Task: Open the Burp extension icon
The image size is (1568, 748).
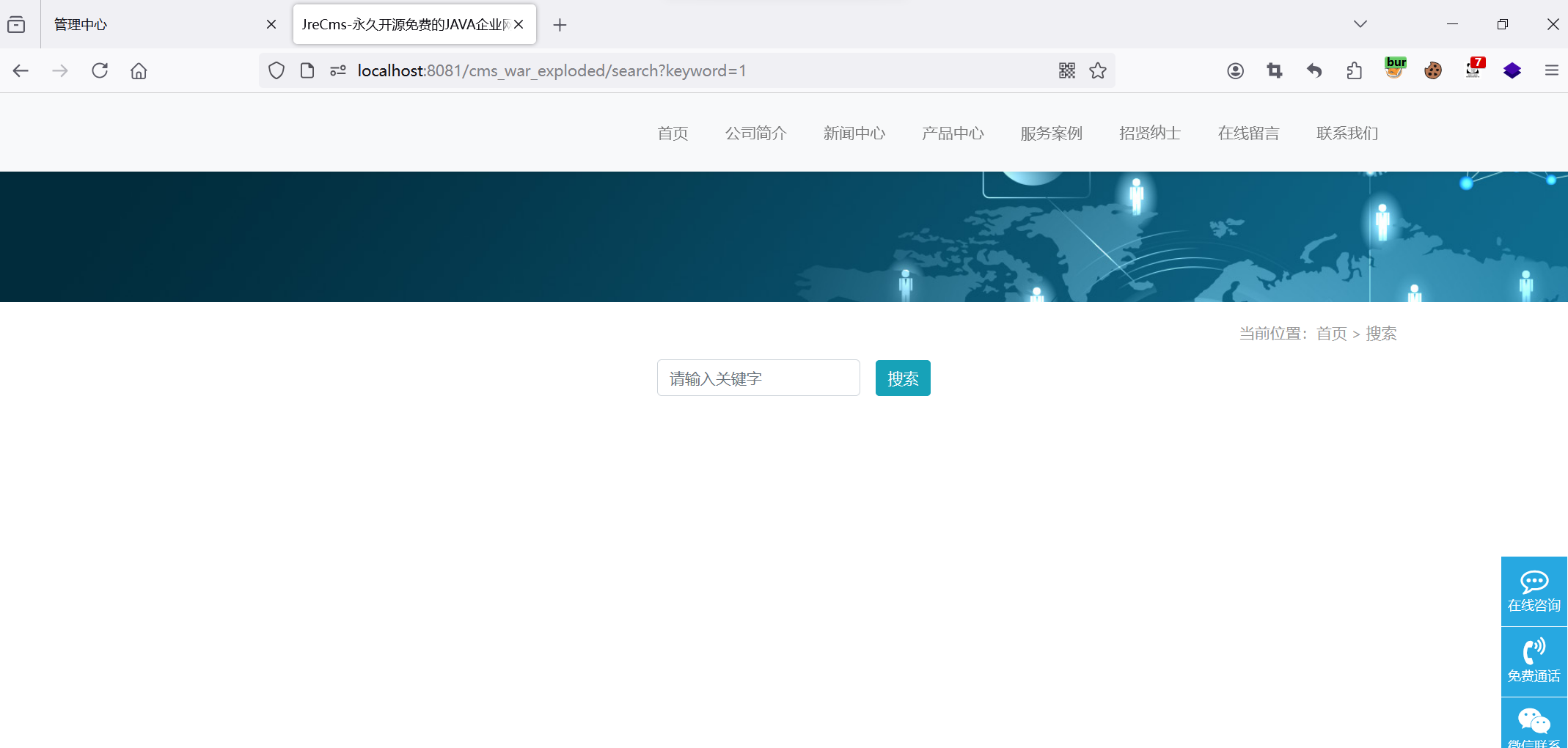Action: pos(1395,68)
